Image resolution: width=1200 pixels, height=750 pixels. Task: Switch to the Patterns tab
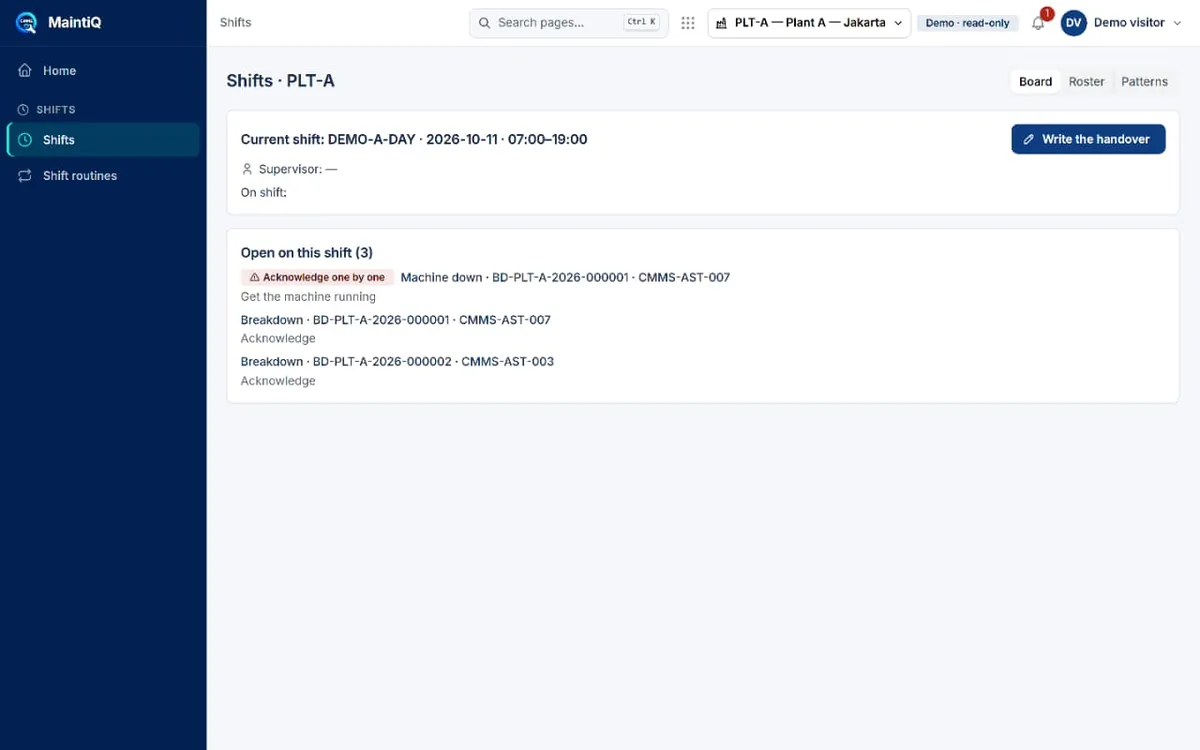[x=1144, y=82]
